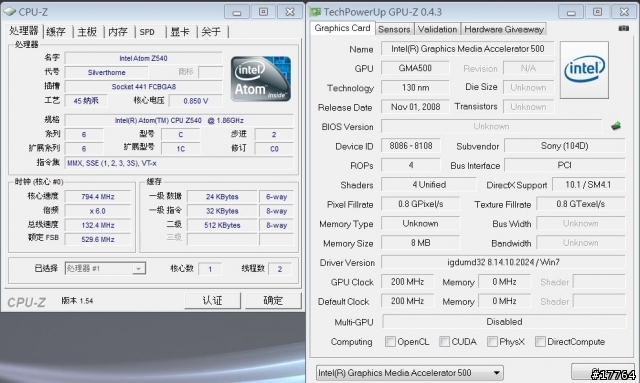
Task: Click the MMX, SSE instruction set field
Action: pyautogui.click(x=179, y=163)
